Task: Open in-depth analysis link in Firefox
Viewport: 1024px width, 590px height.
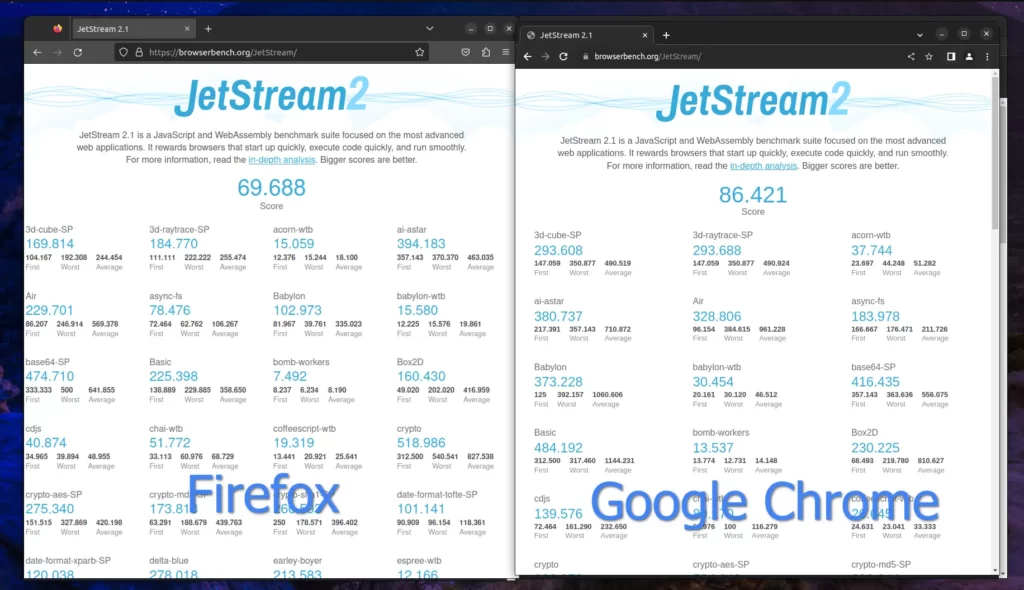Action: (x=281, y=159)
